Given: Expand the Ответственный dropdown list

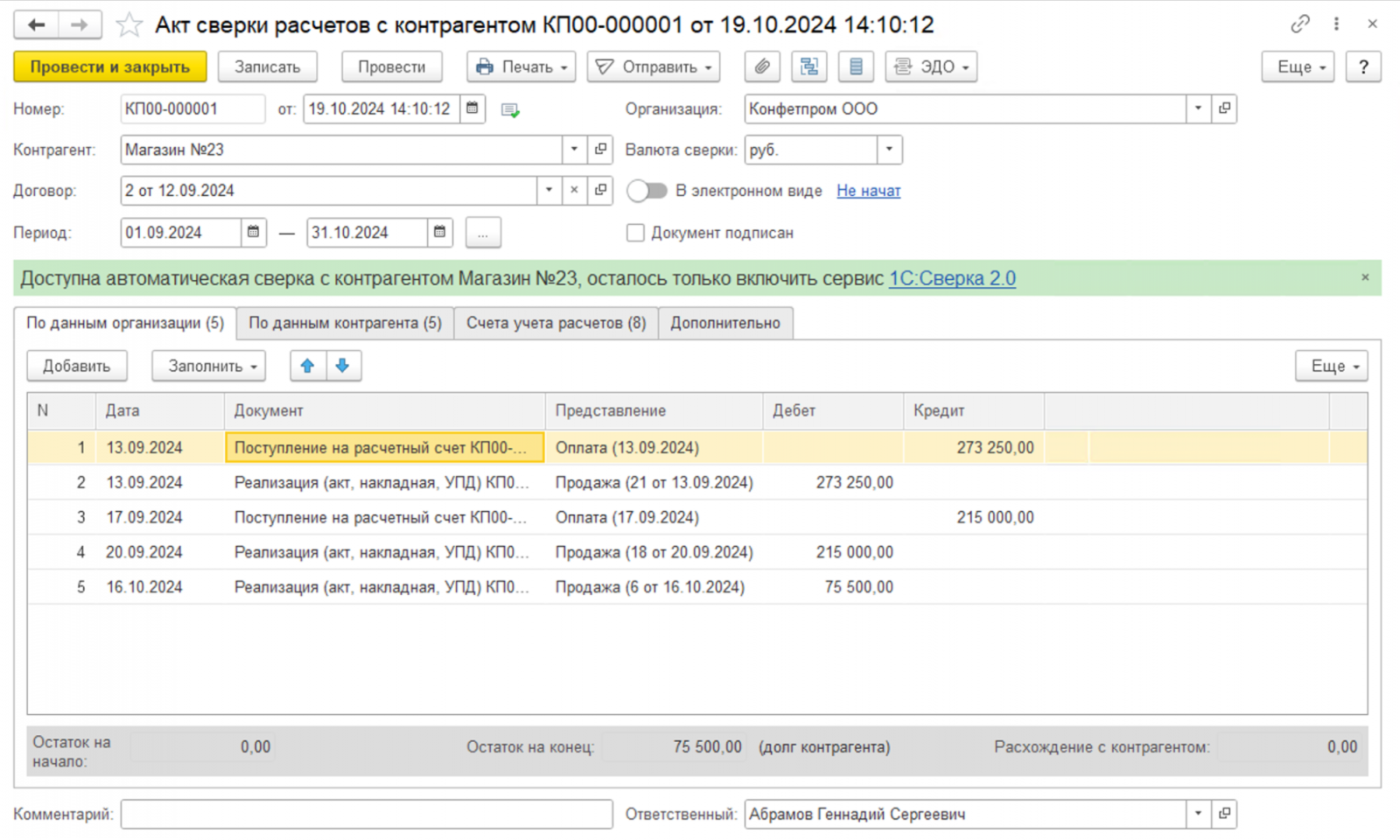Looking at the screenshot, I should [1198, 814].
